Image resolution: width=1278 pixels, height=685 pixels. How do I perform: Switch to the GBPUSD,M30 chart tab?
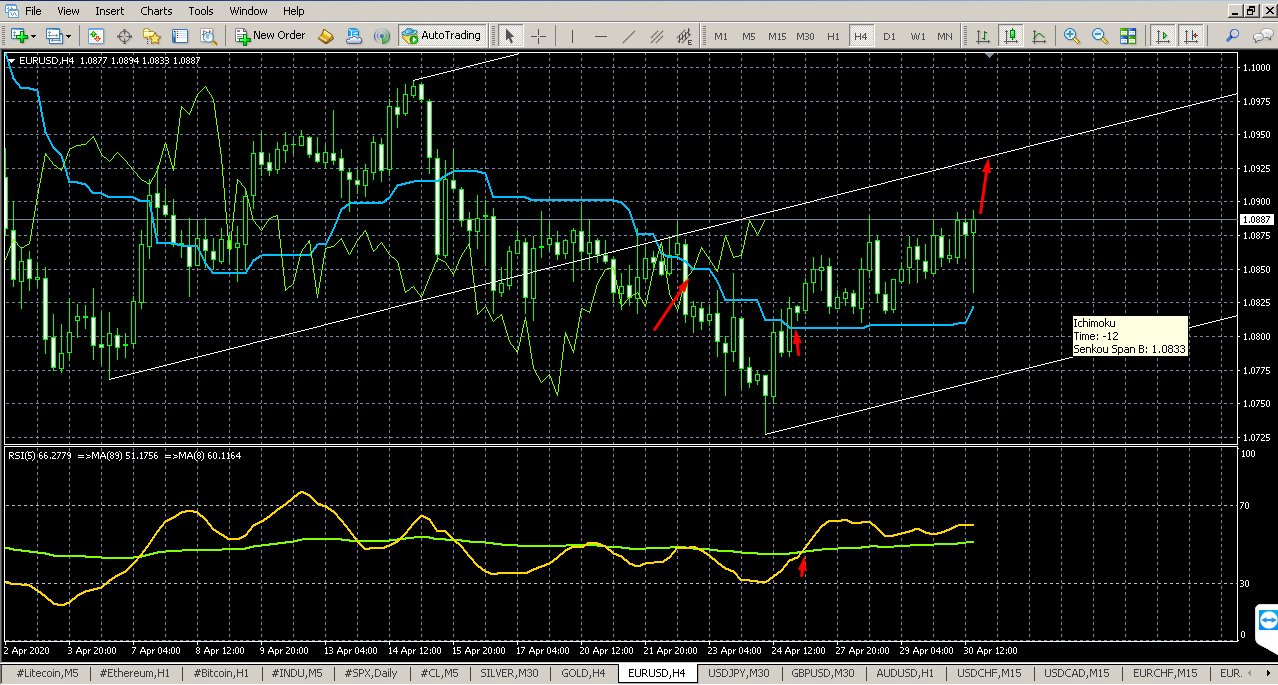(823, 673)
